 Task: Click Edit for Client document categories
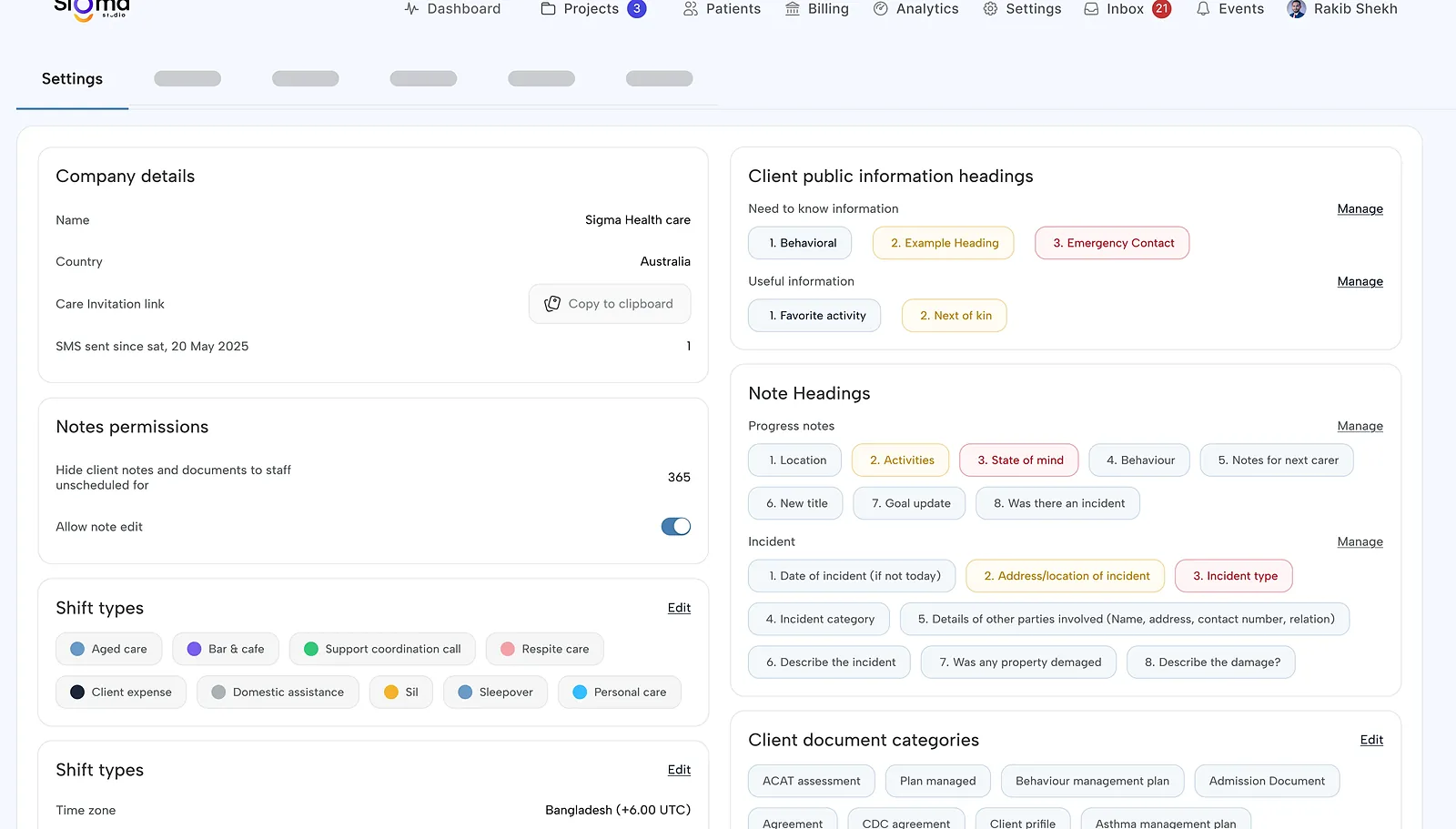(1371, 741)
